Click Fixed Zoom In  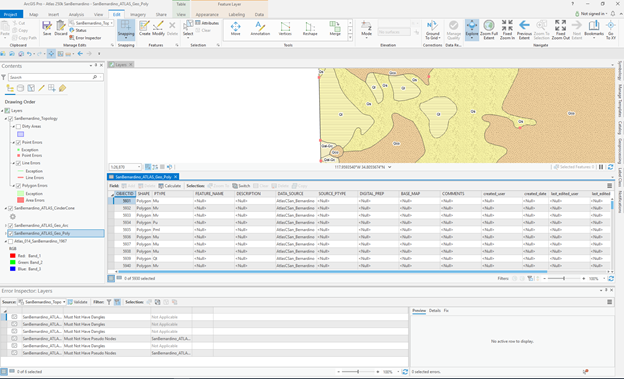507,29
